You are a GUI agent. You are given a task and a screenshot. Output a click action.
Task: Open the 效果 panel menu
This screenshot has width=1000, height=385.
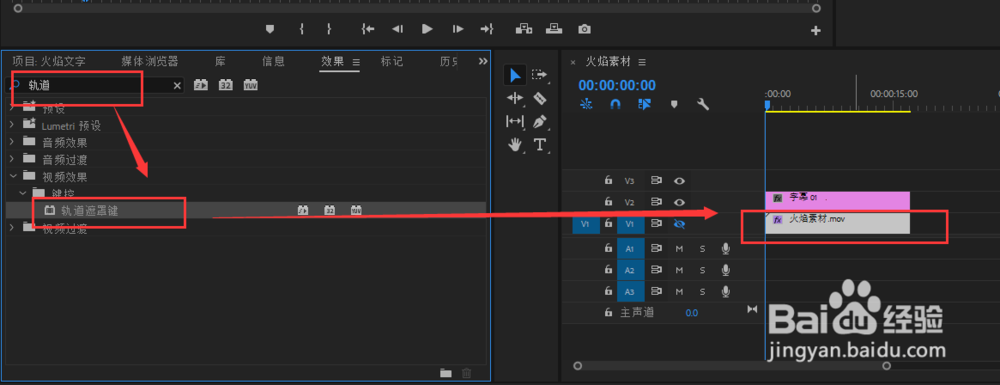point(357,62)
